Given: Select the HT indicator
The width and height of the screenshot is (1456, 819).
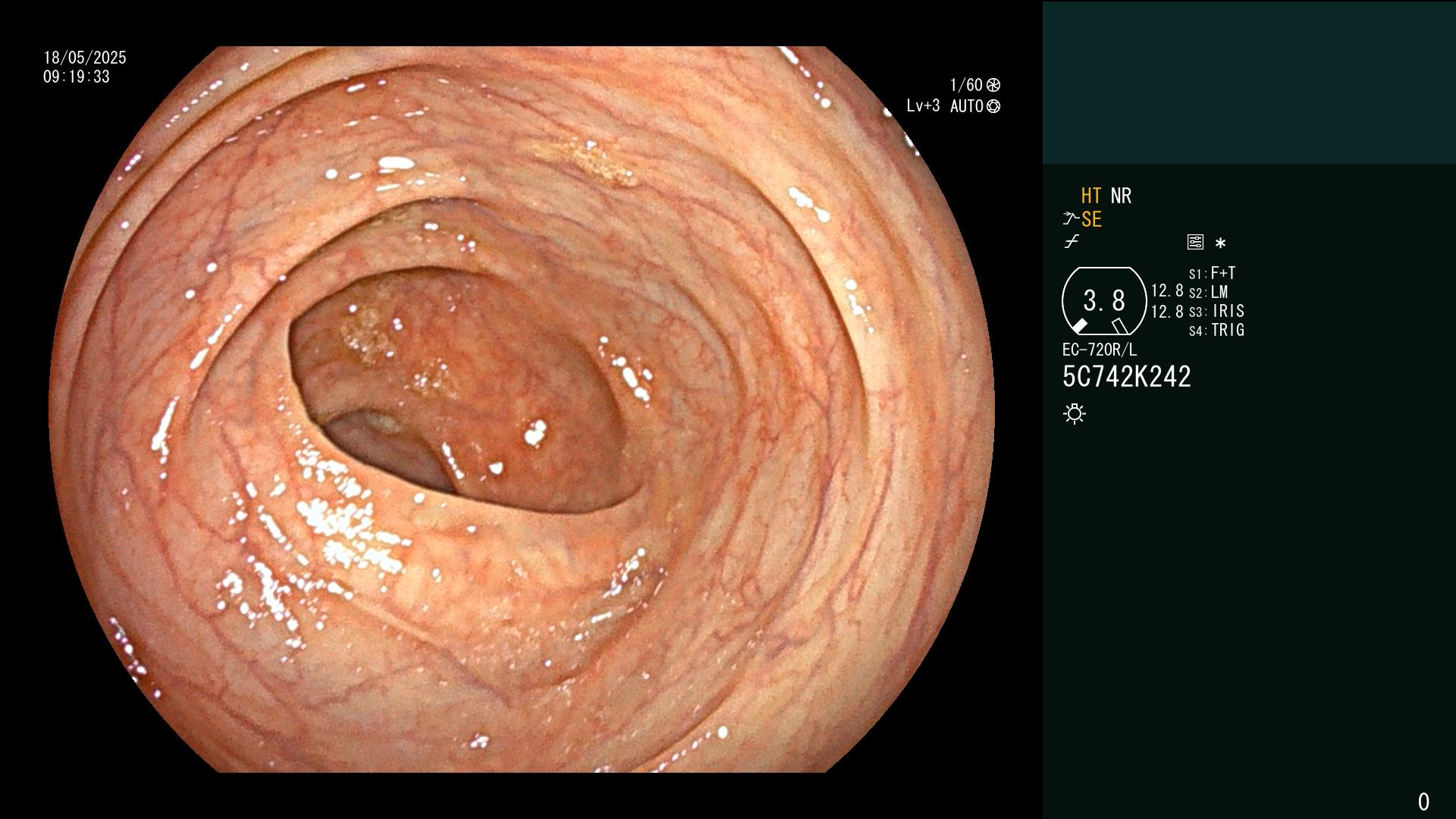Looking at the screenshot, I should (x=1091, y=196).
